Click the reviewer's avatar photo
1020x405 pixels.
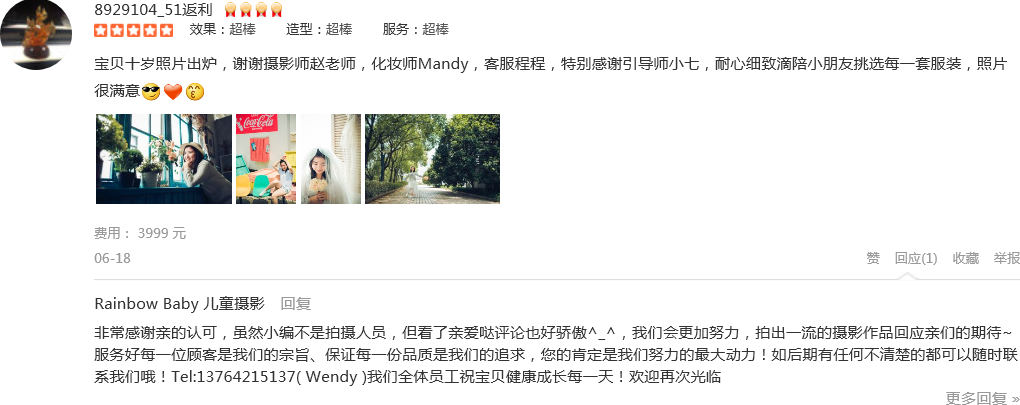coord(36,33)
